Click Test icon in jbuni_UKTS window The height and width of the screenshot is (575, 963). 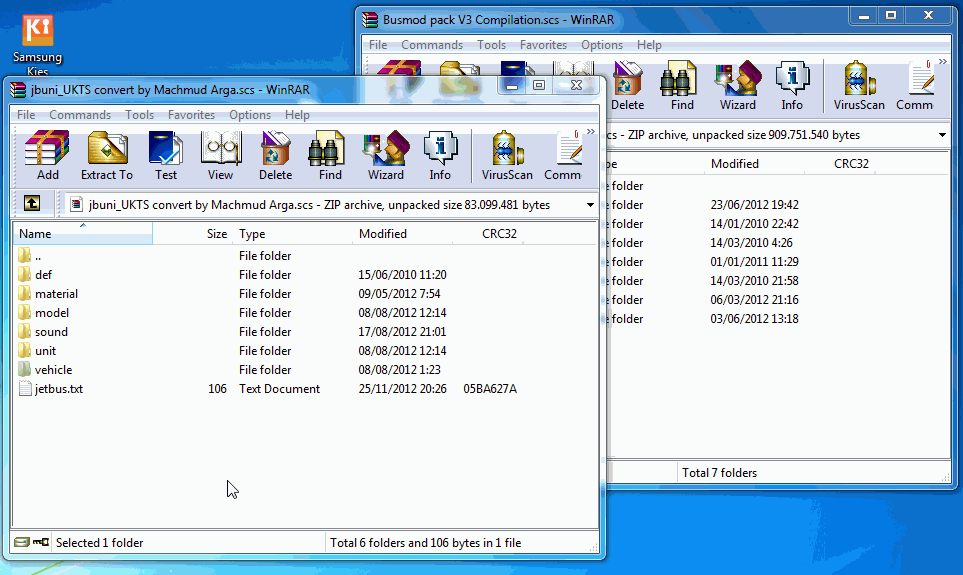166,155
